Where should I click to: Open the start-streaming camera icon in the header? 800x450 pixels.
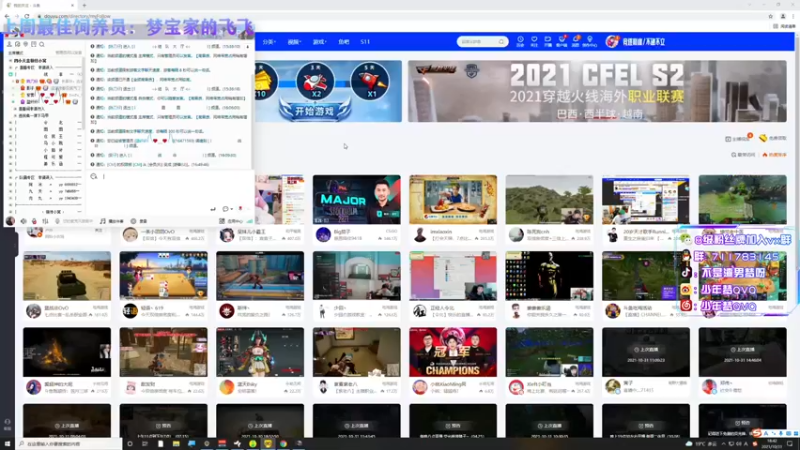547,41
